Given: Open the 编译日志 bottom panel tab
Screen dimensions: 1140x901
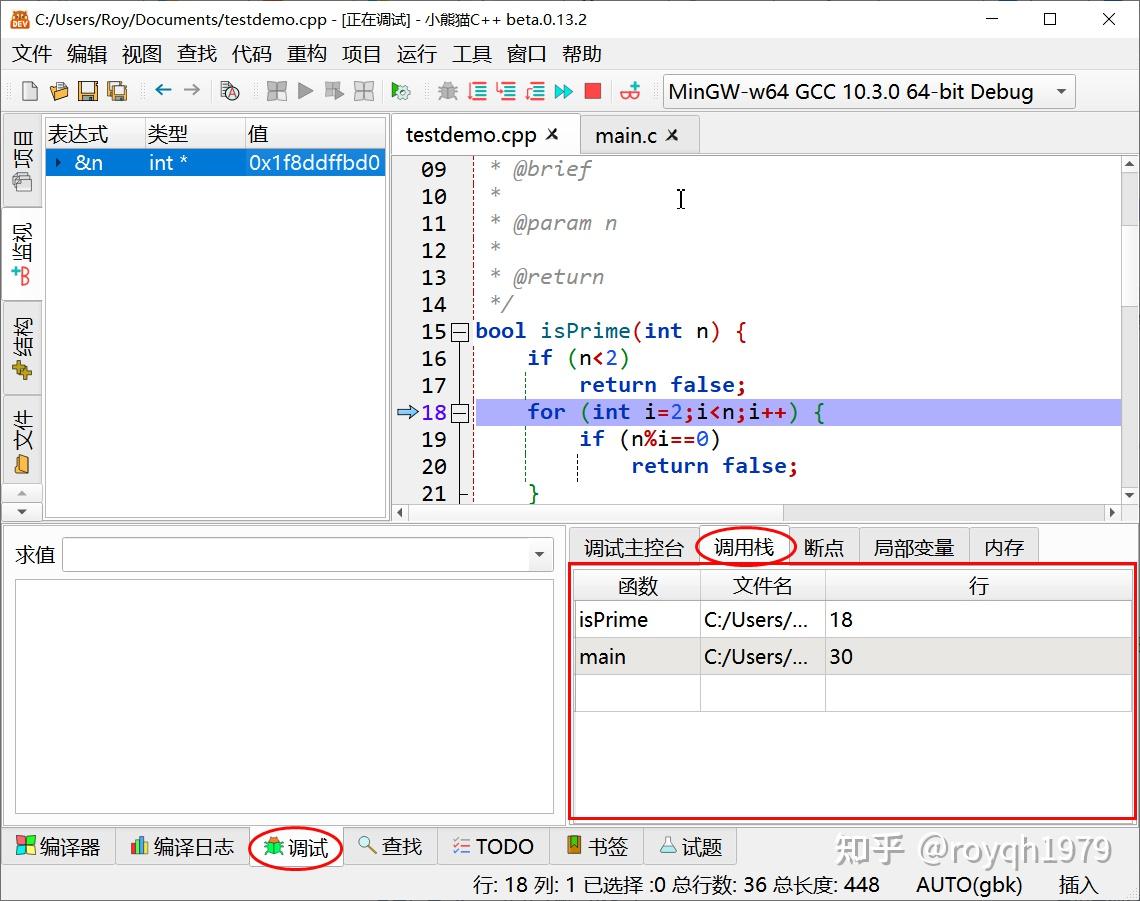Looking at the screenshot, I should coord(182,847).
